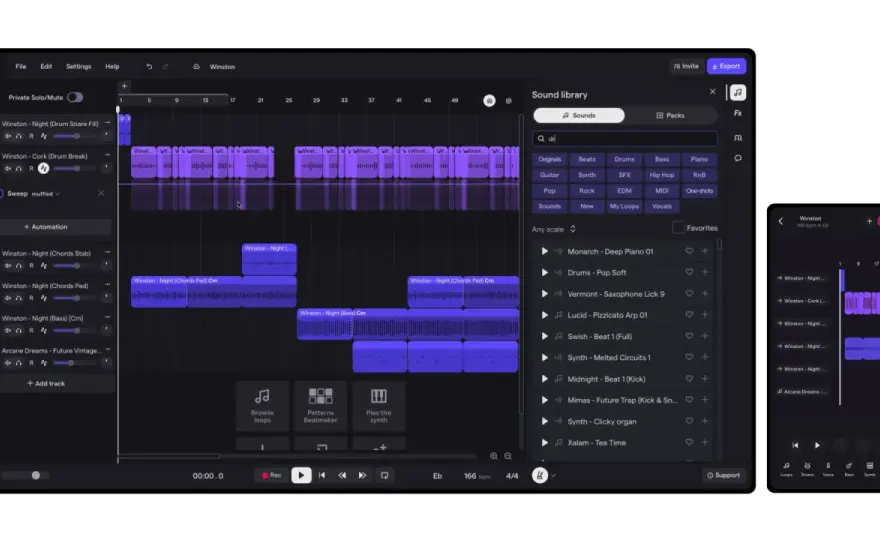The height and width of the screenshot is (540, 880).
Task: Click the sound library search field
Action: [x=625, y=139]
